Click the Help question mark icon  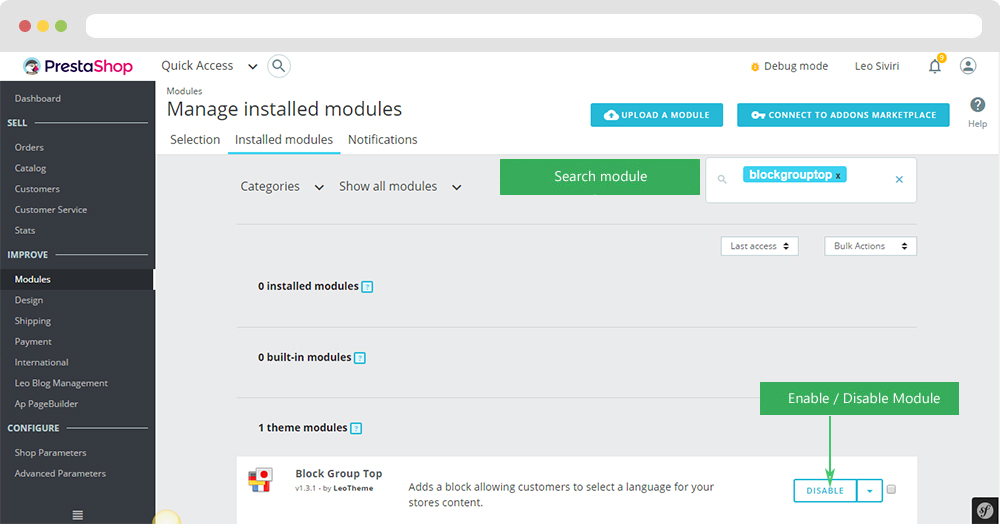pyautogui.click(x=977, y=105)
